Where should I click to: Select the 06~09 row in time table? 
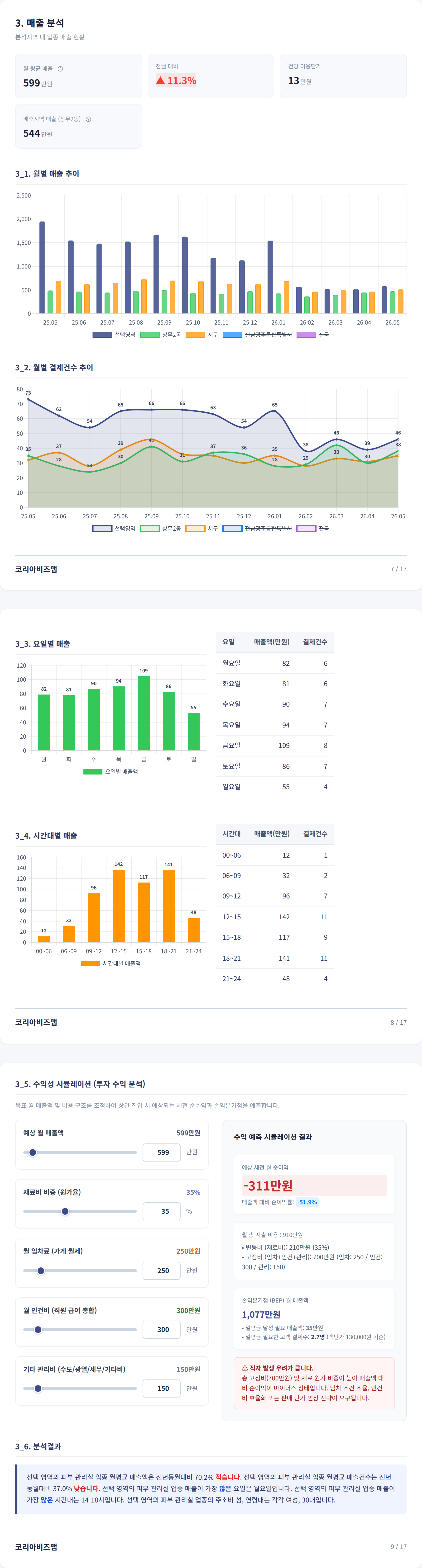pyautogui.click(x=275, y=876)
